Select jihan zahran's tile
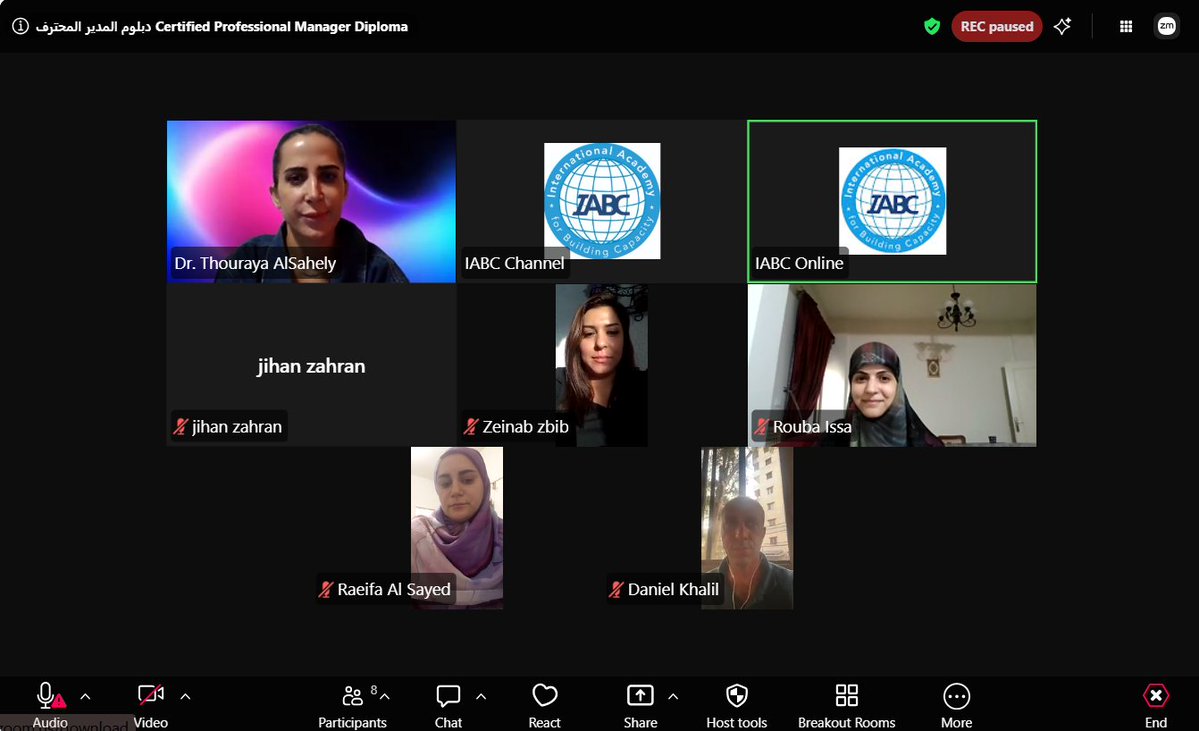The width and height of the screenshot is (1199, 731). (x=311, y=366)
